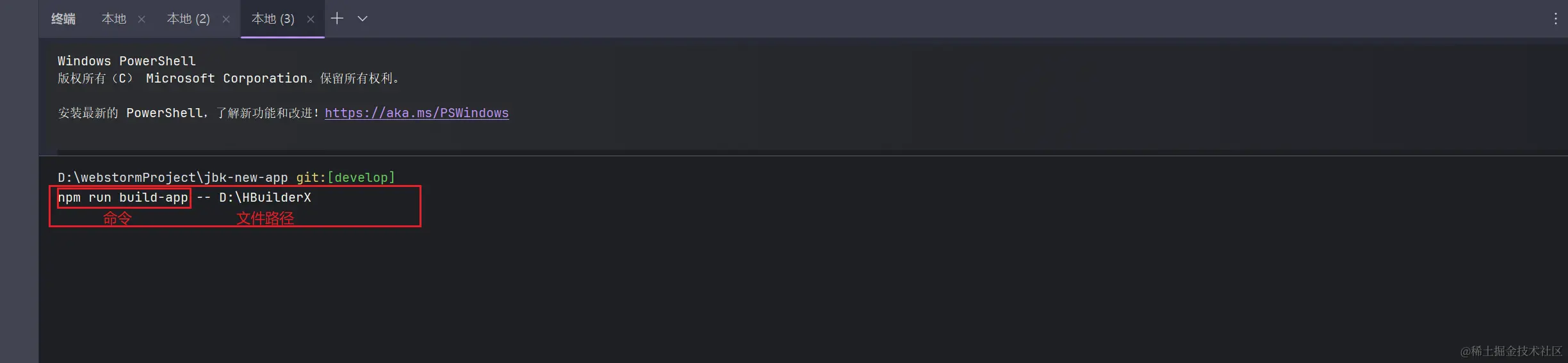Click the Microsoft Corporation copyright line
1568x363 pixels.
point(229,78)
